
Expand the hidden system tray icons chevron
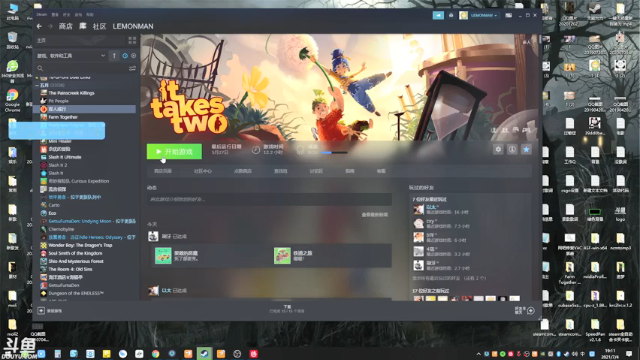click(478, 354)
